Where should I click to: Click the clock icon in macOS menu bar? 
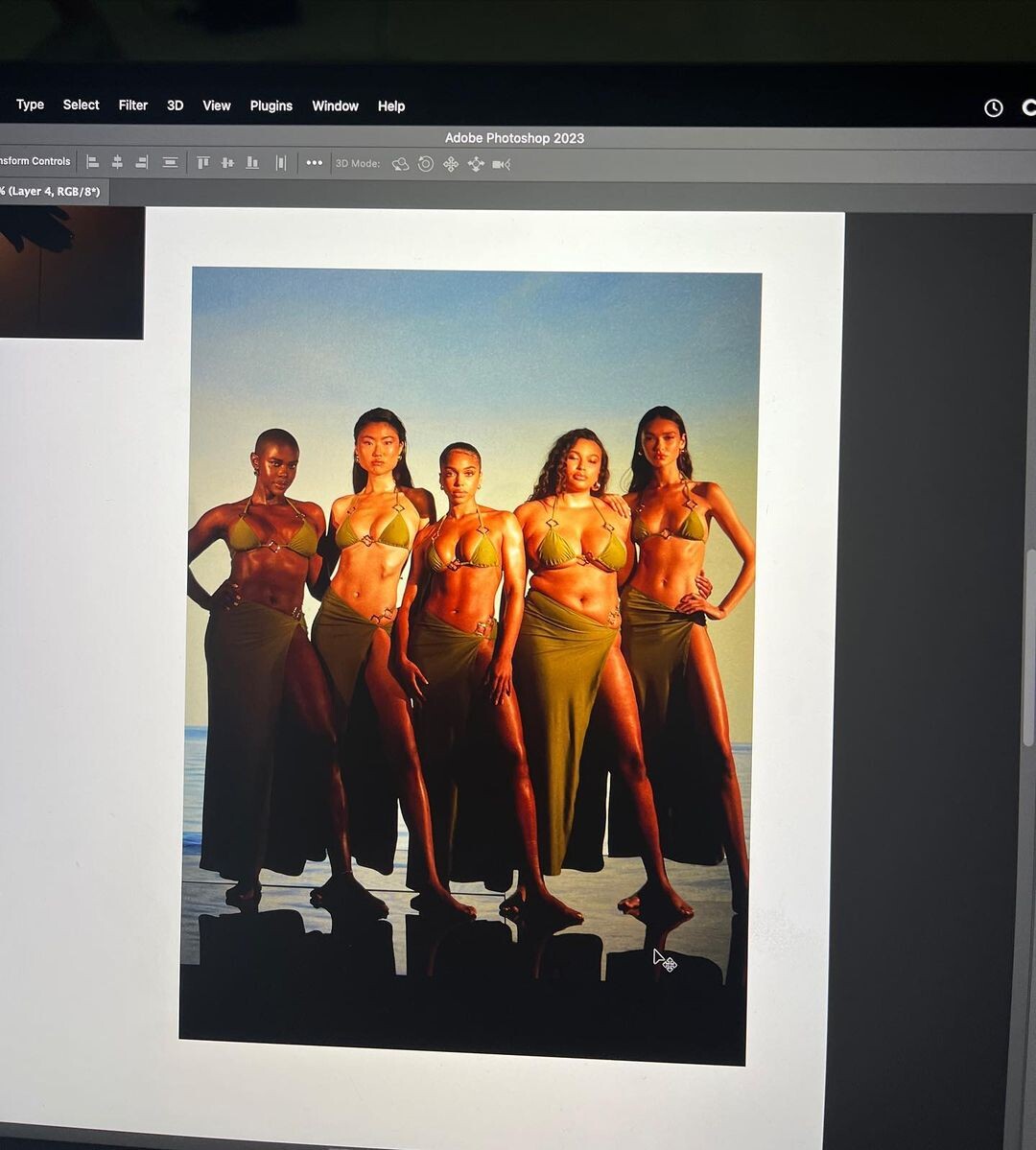point(994,108)
